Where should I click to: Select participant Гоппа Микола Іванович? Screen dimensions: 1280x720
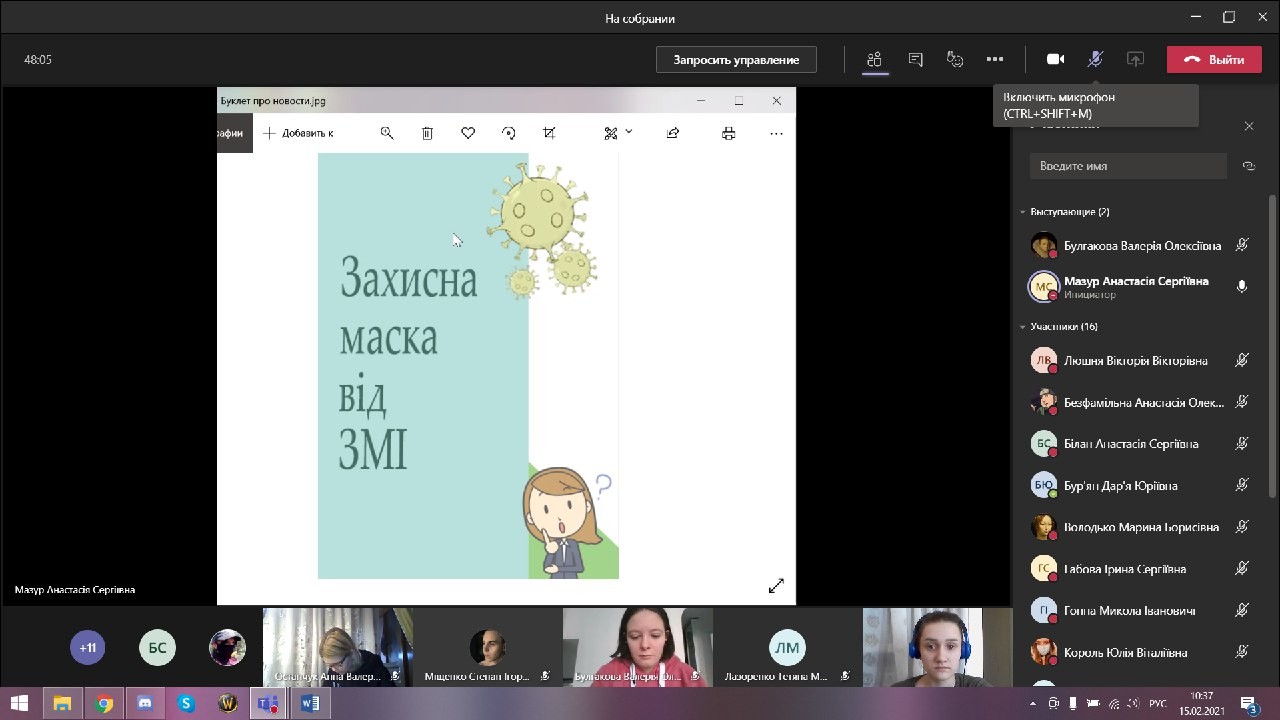1129,611
